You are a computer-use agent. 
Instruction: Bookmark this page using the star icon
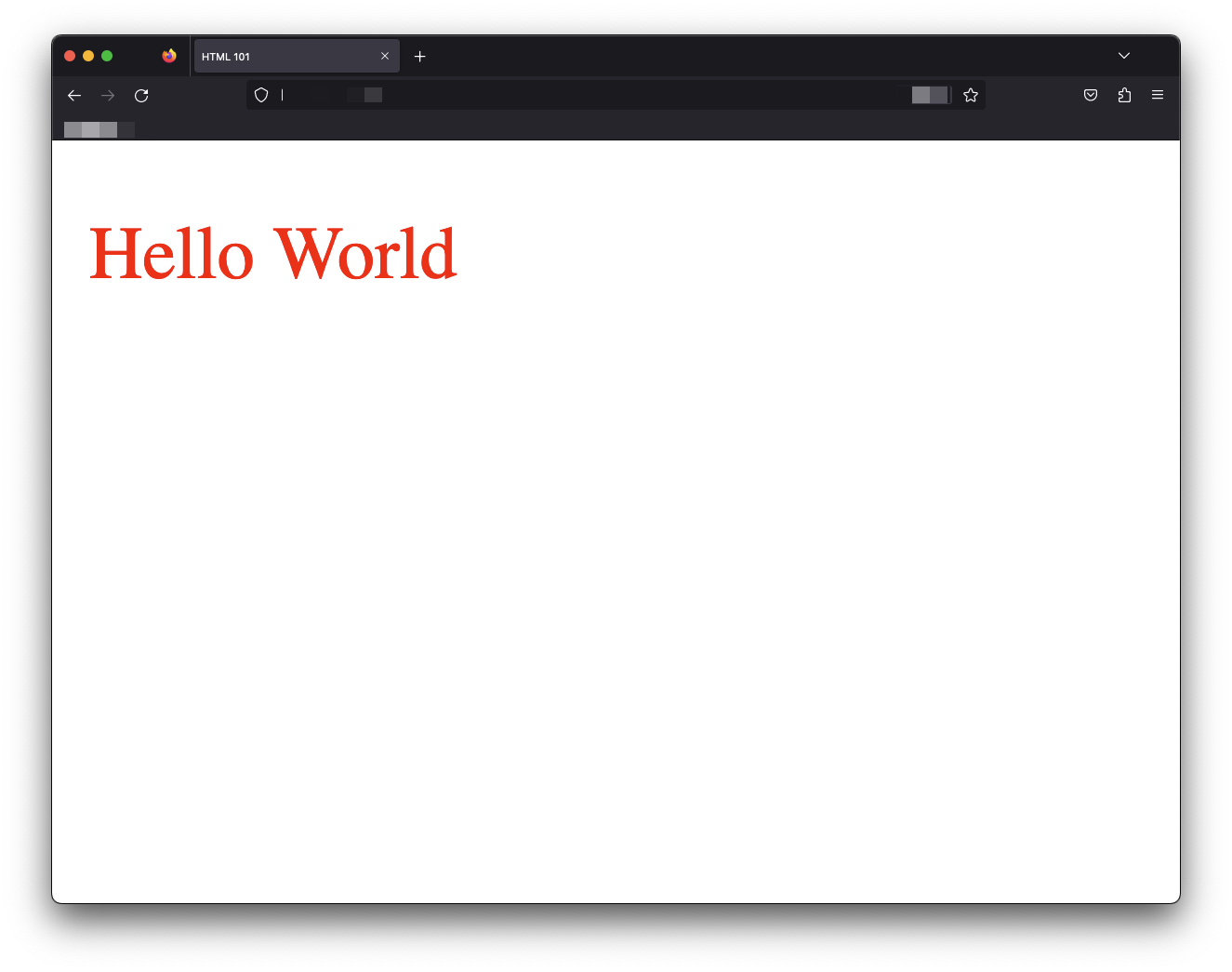pos(971,94)
